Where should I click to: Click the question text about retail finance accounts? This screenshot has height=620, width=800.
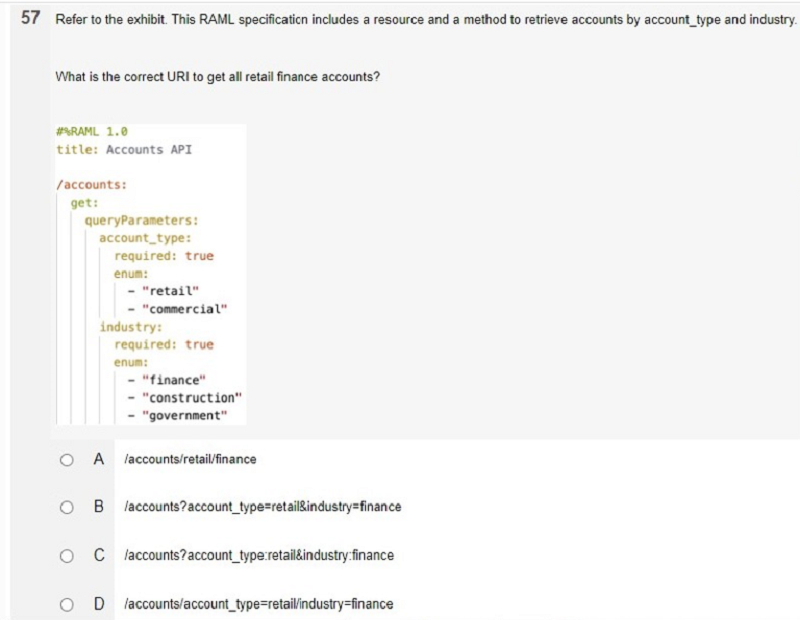coord(217,77)
